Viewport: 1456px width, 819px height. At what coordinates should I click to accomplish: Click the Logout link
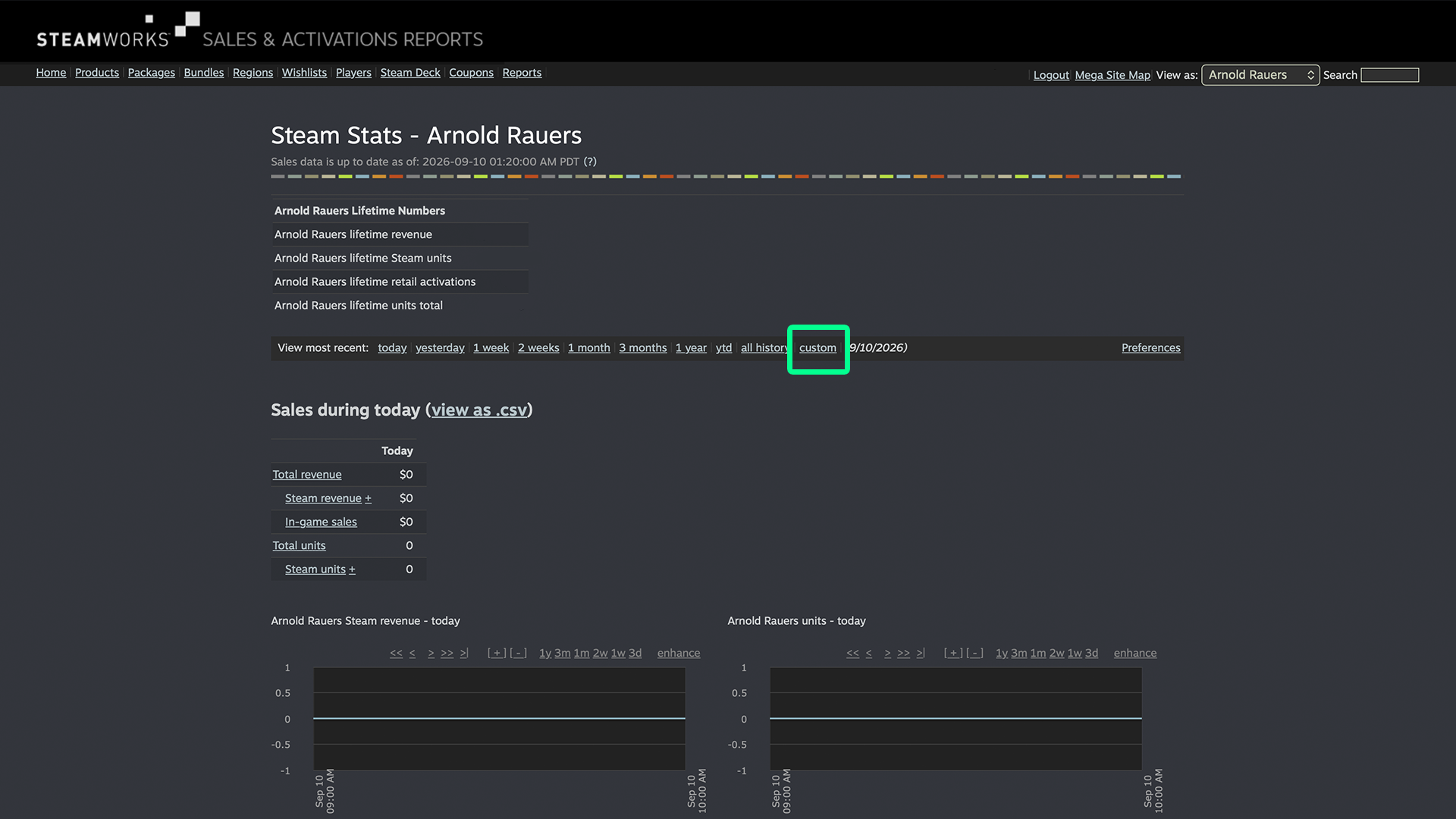1051,75
